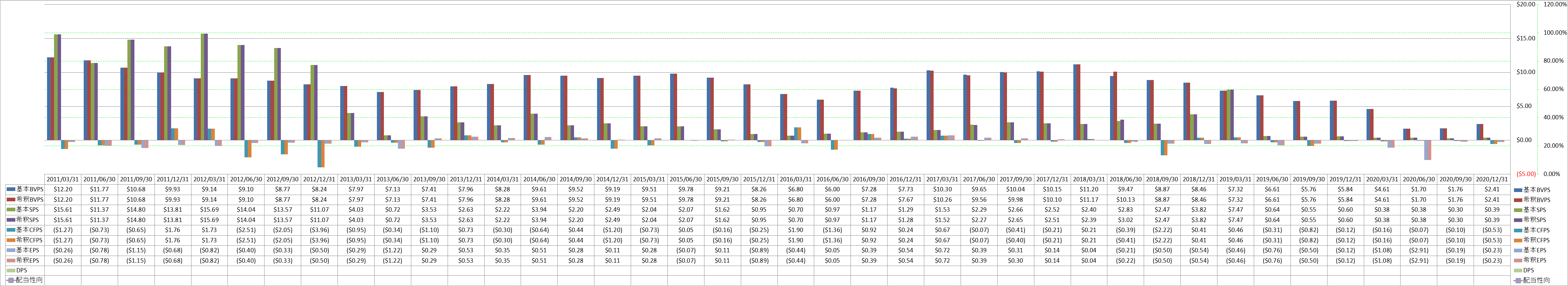Image resolution: width=1568 pixels, height=286 pixels.
Task: Click 希釈BVPS value $10.13 for 2018/06/30
Action: tap(1125, 200)
